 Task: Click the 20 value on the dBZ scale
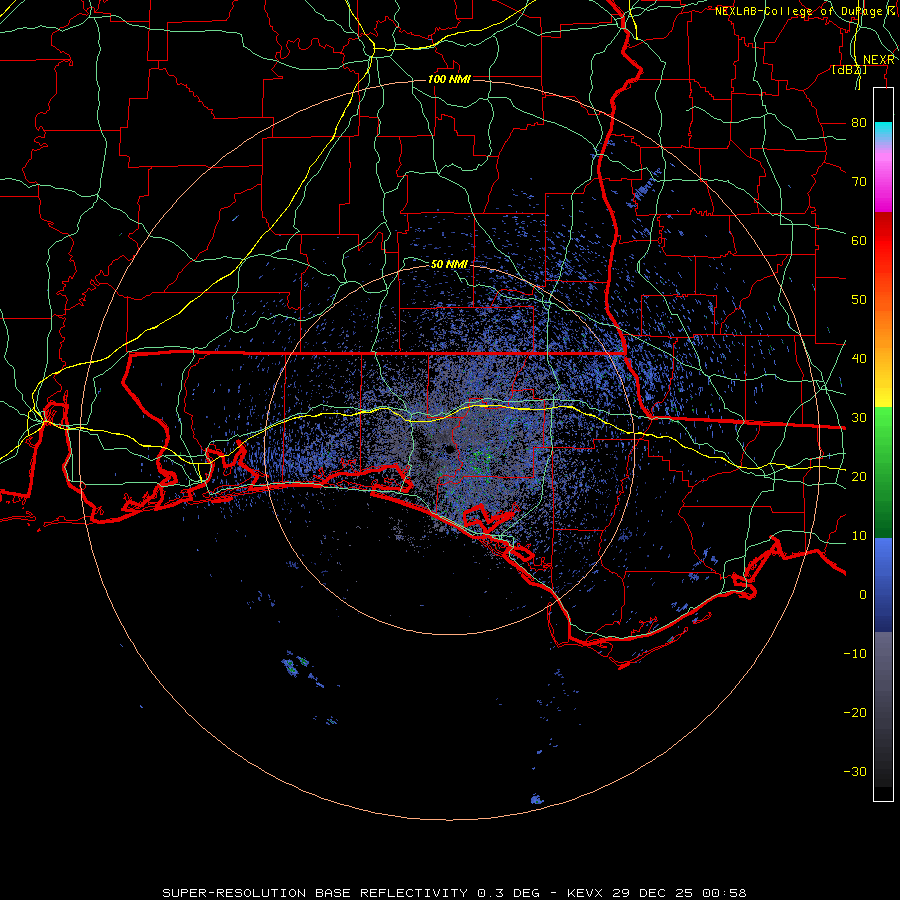[x=859, y=477]
